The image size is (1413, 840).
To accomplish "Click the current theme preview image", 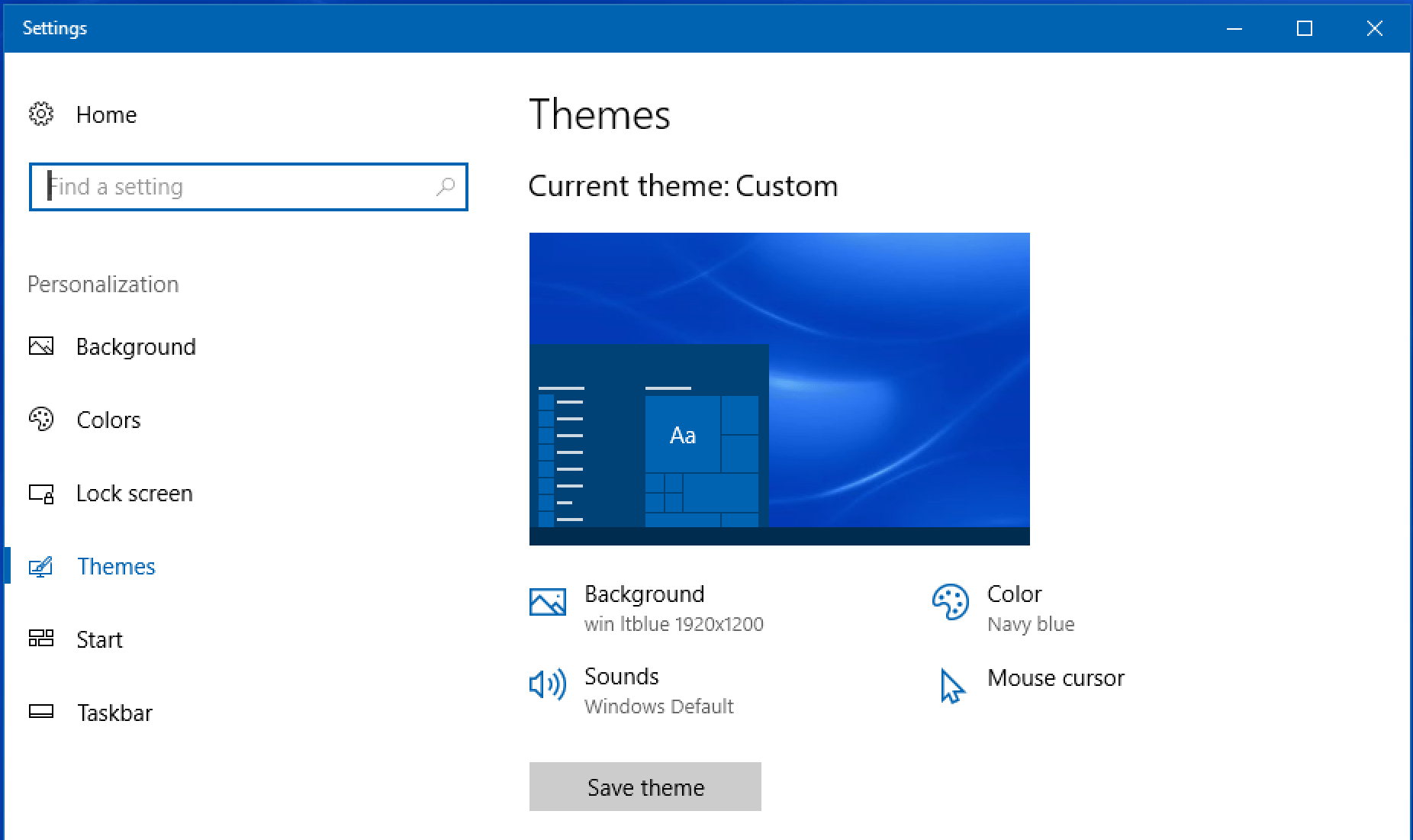I will pyautogui.click(x=779, y=388).
